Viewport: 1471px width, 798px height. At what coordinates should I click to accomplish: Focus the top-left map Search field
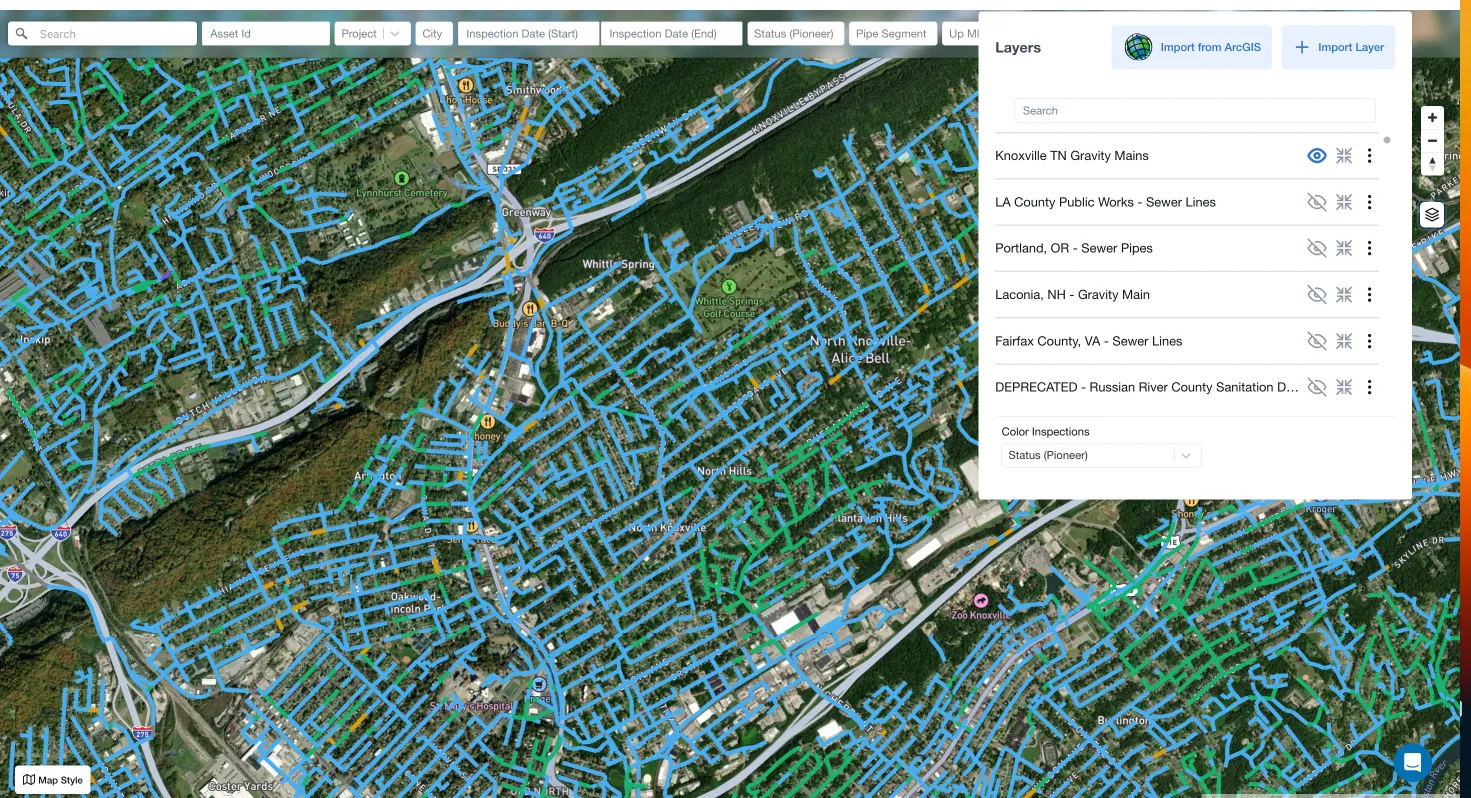[x=102, y=34]
